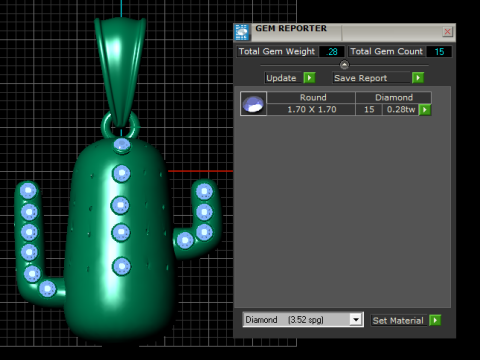Click the Gem Reporter title bar icon
This screenshot has width=480, height=360.
click(242, 32)
